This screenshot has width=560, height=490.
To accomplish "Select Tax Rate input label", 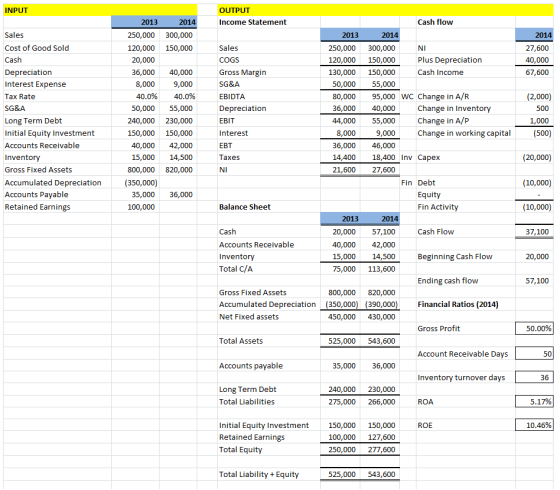I will [x=20, y=97].
